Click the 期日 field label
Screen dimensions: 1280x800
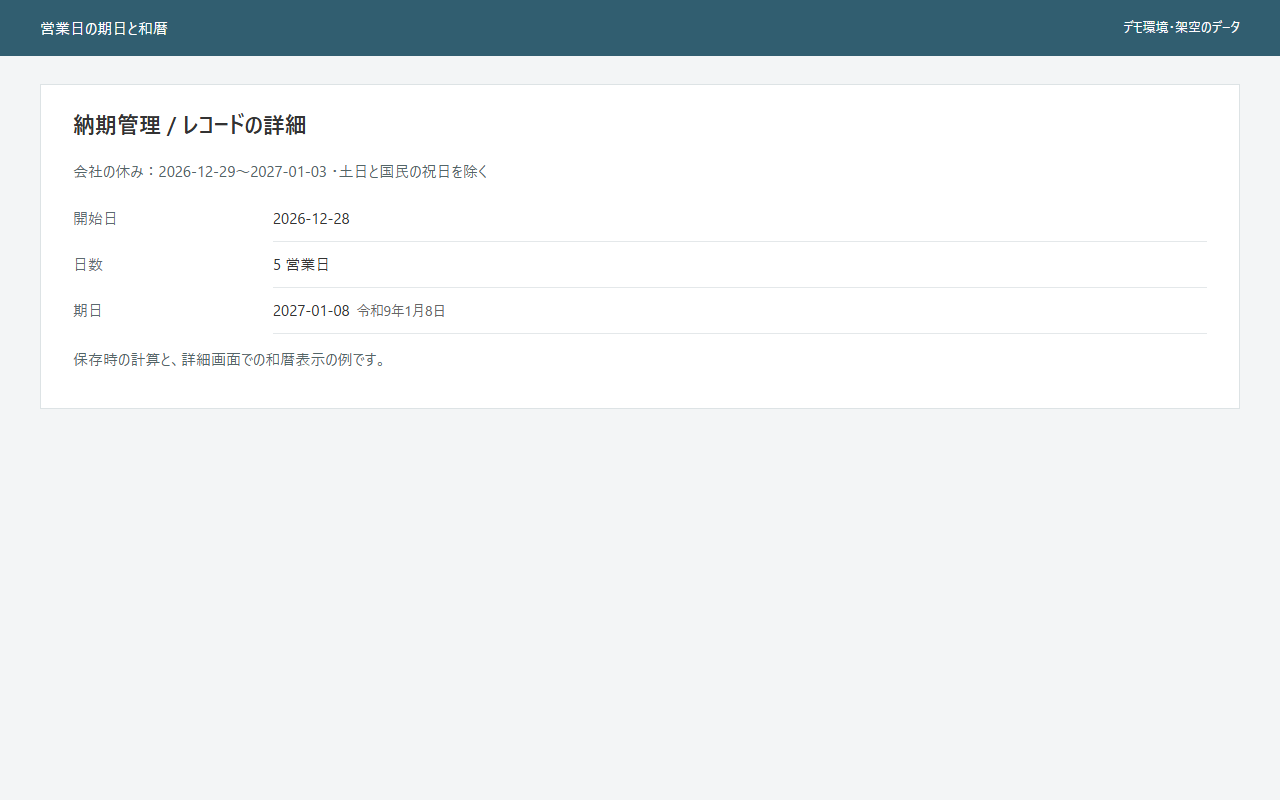(88, 310)
